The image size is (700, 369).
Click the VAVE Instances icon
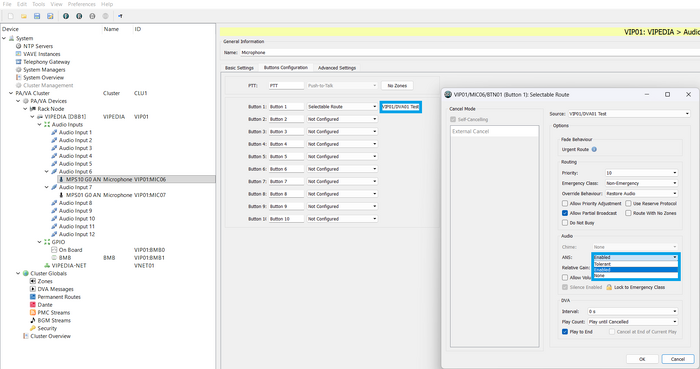(x=18, y=54)
